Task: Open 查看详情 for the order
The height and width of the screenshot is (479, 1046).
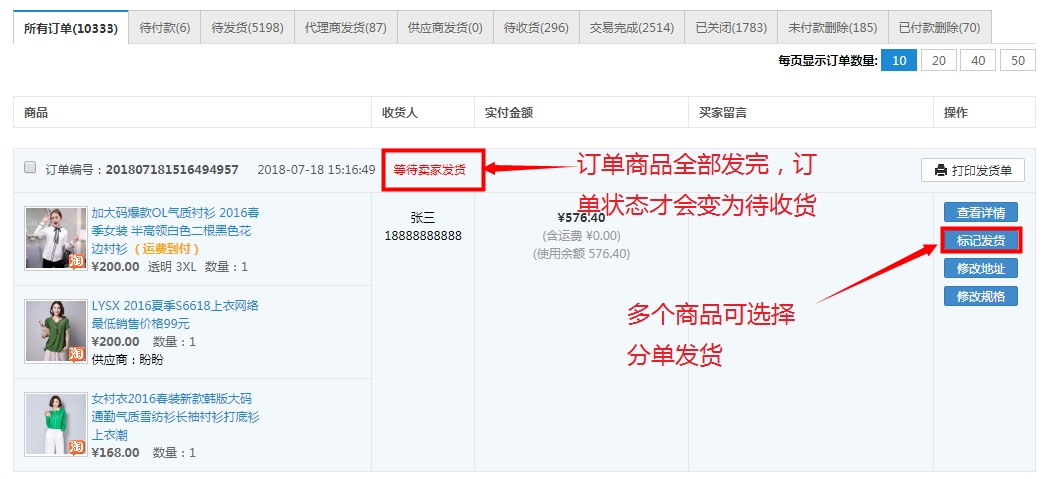Action: coord(980,212)
